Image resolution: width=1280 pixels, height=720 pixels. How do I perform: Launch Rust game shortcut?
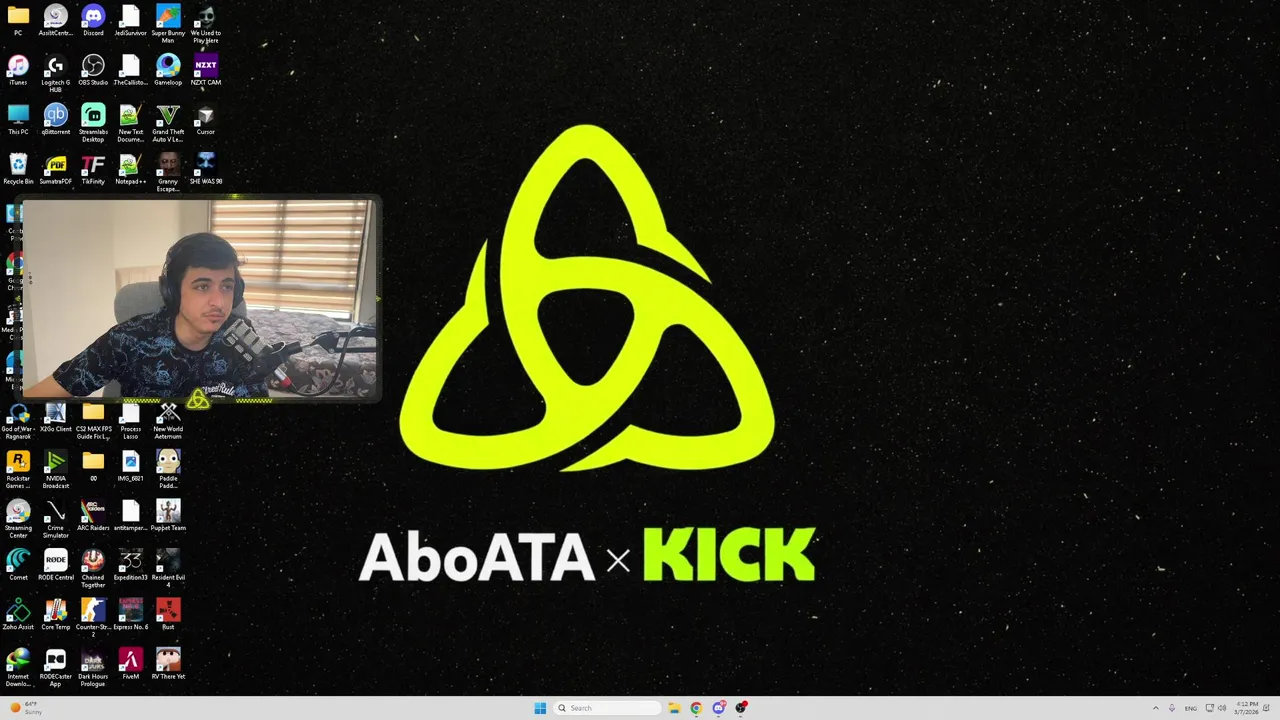[168, 614]
